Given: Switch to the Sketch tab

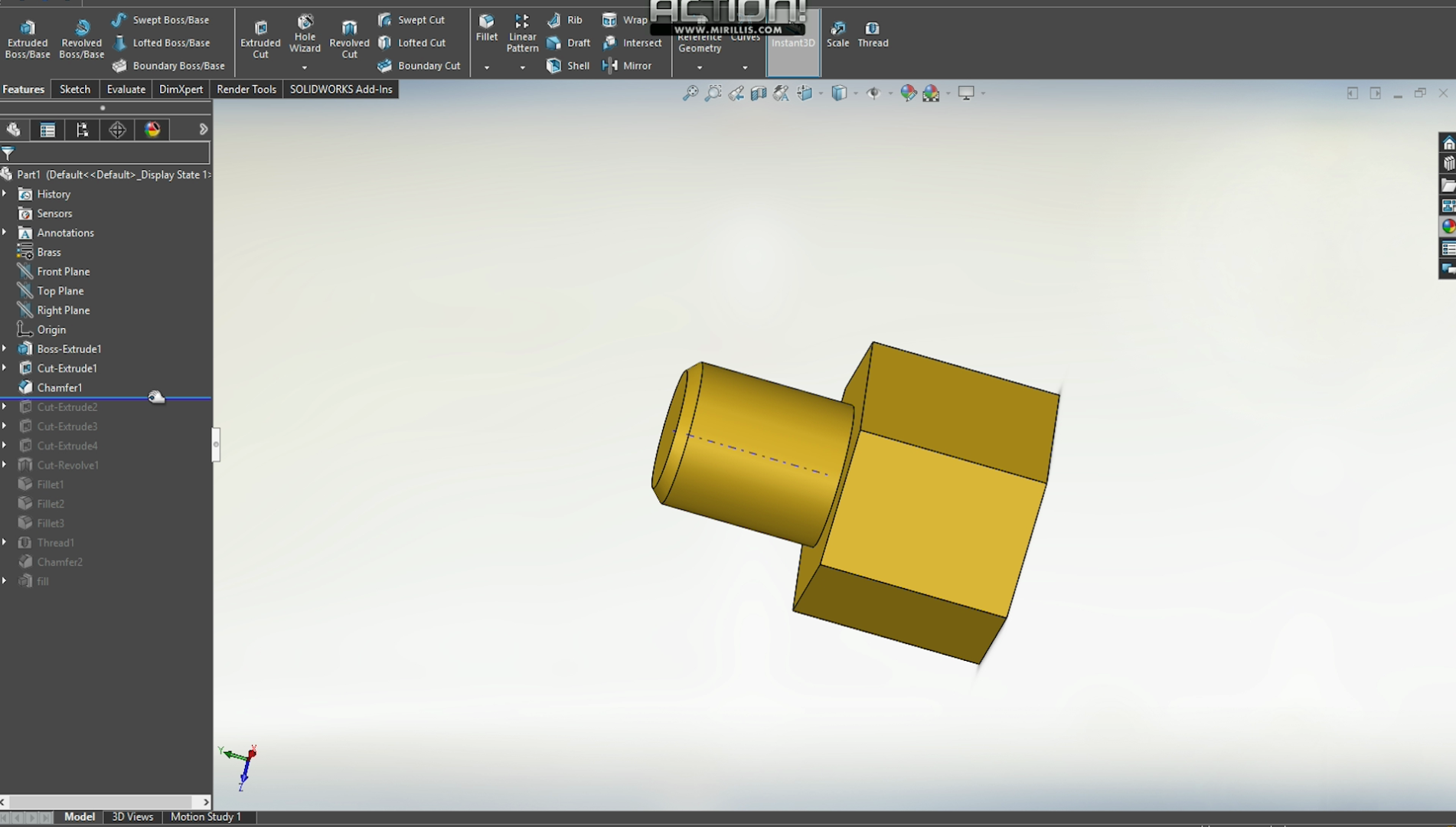Looking at the screenshot, I should click(75, 89).
